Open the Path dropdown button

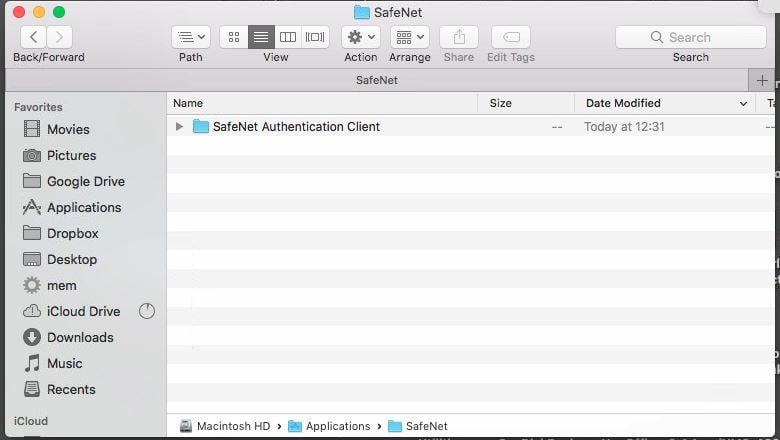191,37
